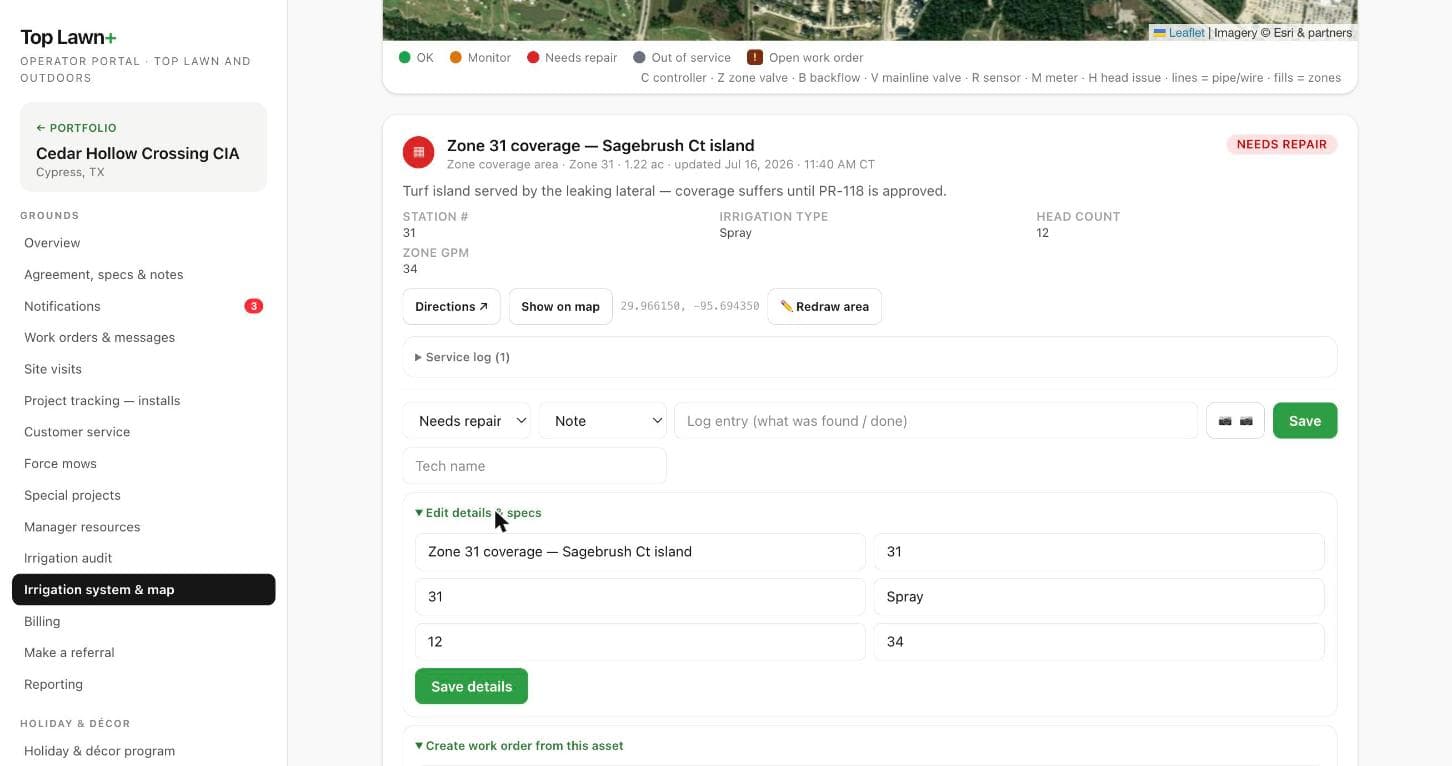Image resolution: width=1452 pixels, height=766 pixels.
Task: Click the Save details button
Action: coord(471,686)
